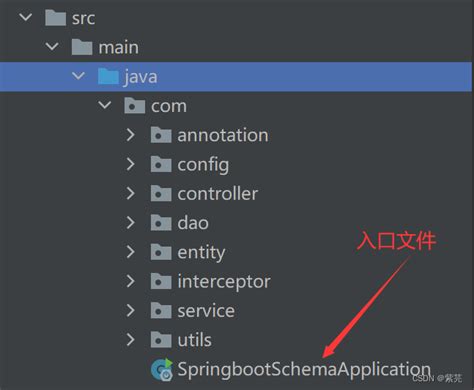Viewport: 474px width, 390px height.
Task: Click the controller package icon
Action: [x=161, y=194]
